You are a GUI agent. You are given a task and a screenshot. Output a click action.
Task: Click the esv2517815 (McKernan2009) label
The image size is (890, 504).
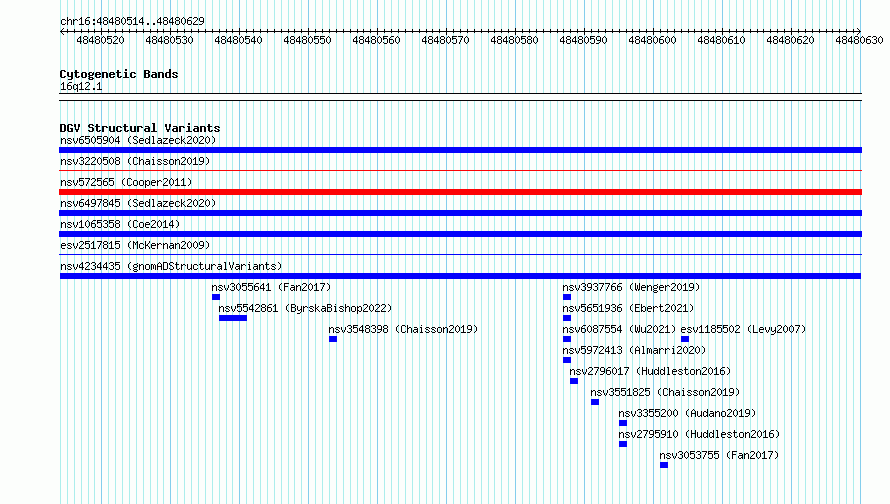135,245
